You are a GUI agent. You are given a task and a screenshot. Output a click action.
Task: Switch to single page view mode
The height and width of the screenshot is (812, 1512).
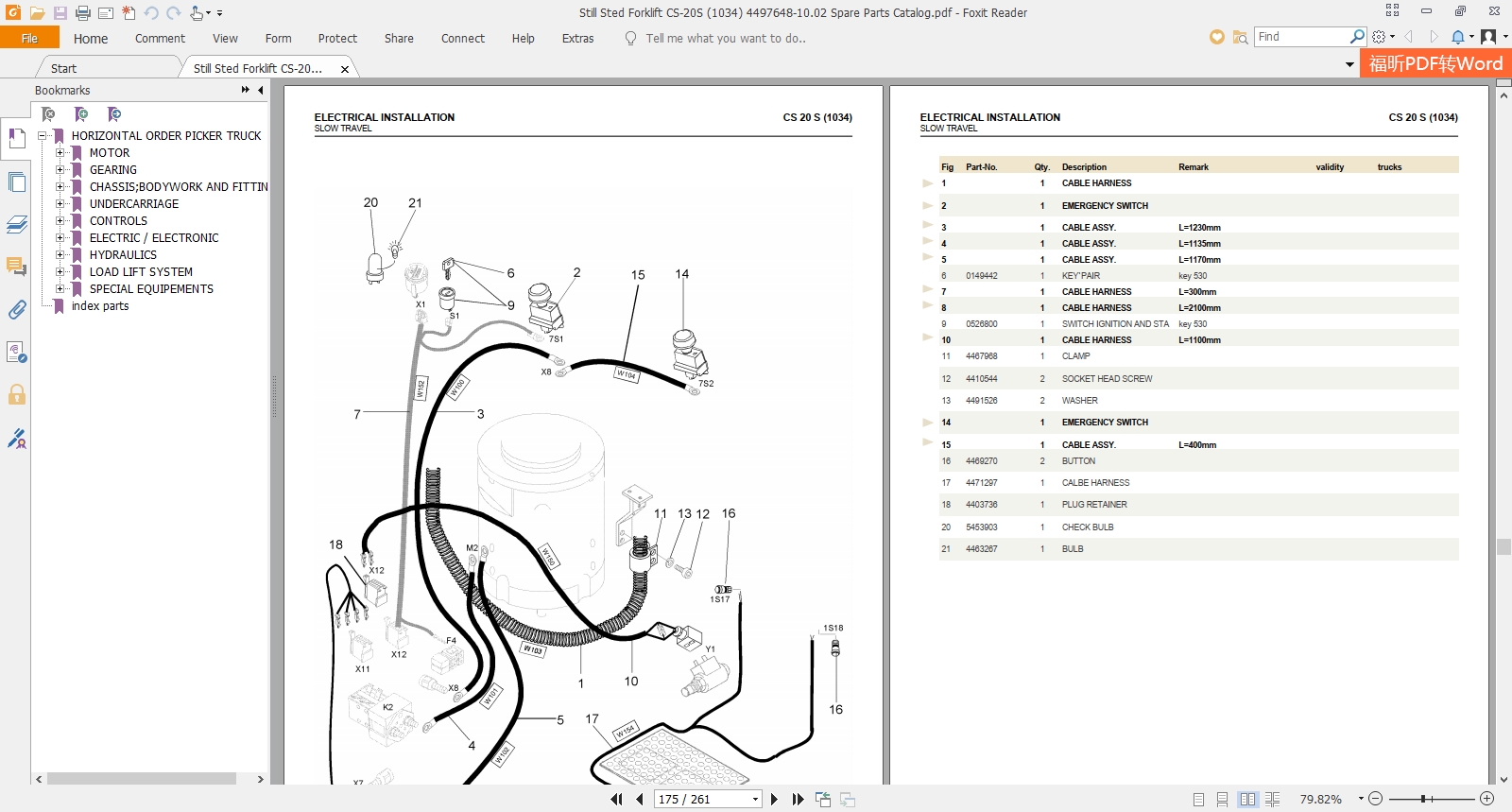click(1198, 799)
